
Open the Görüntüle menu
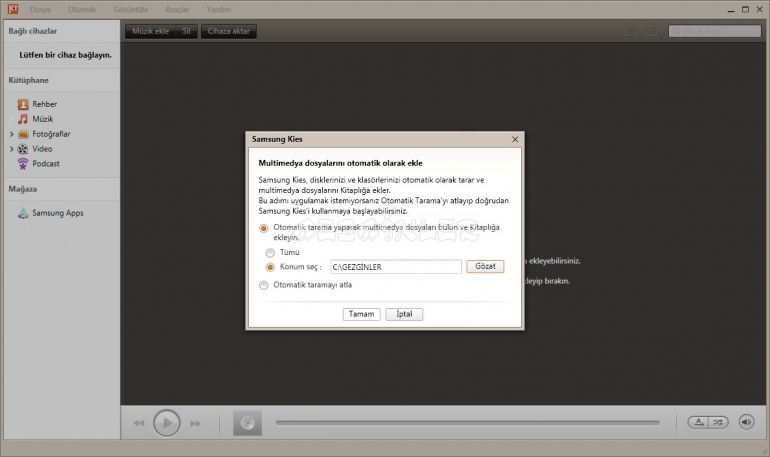click(x=131, y=9)
